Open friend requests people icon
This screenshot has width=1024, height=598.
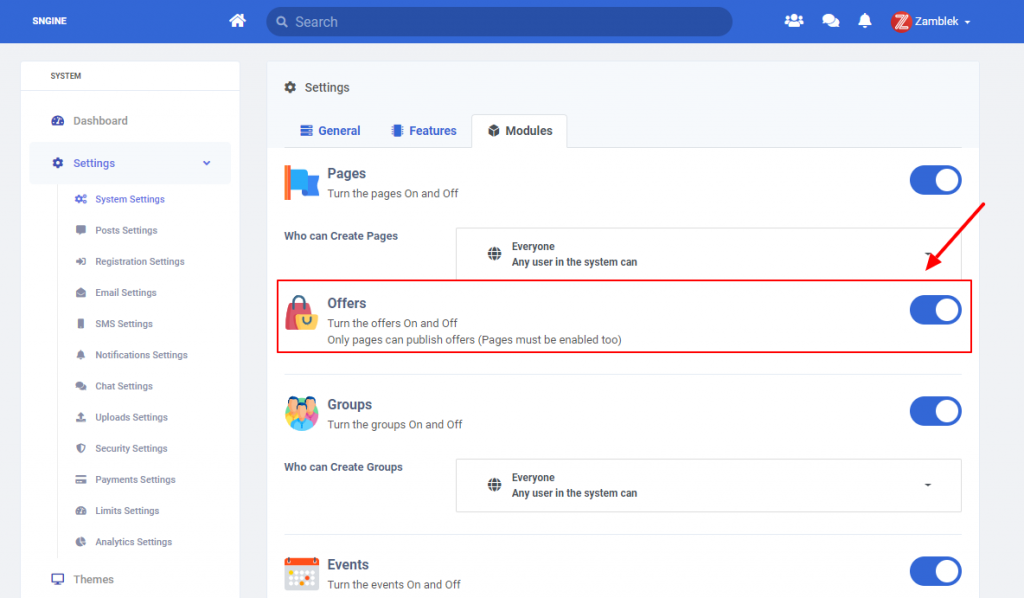click(793, 21)
